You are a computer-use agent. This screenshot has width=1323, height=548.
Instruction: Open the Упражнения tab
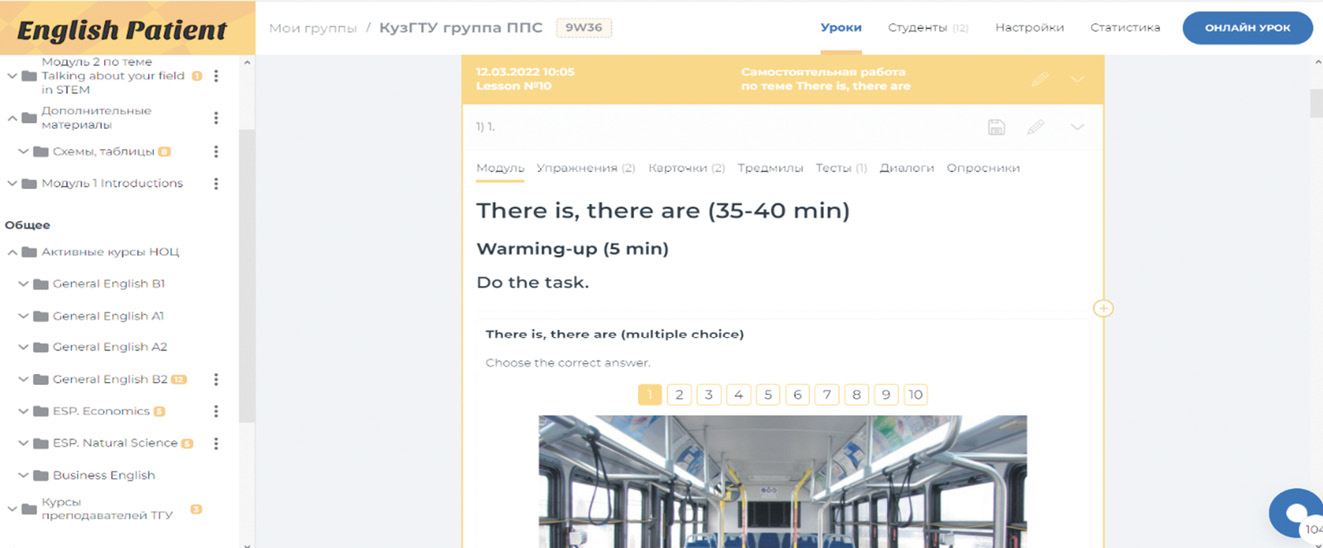585,168
